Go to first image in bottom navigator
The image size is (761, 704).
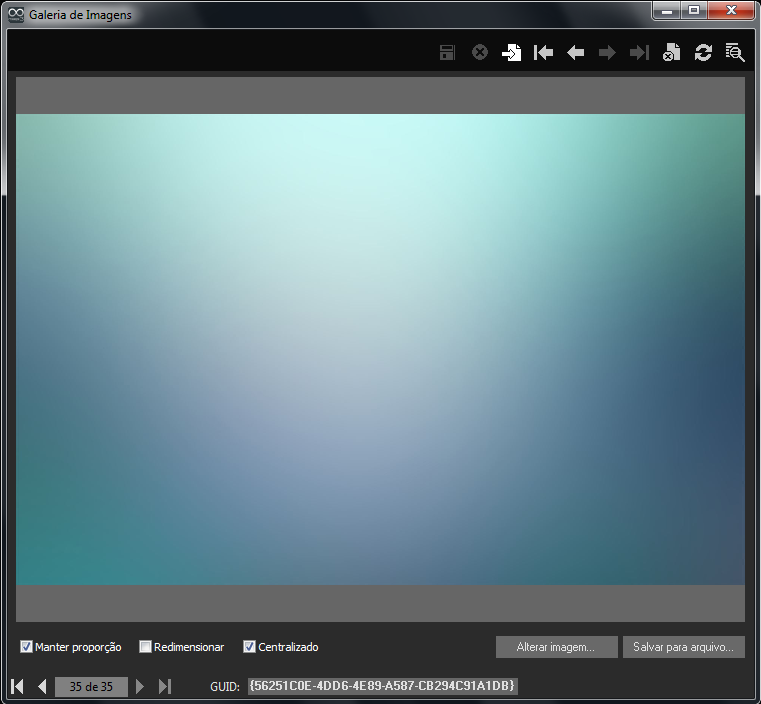pyautogui.click(x=18, y=686)
